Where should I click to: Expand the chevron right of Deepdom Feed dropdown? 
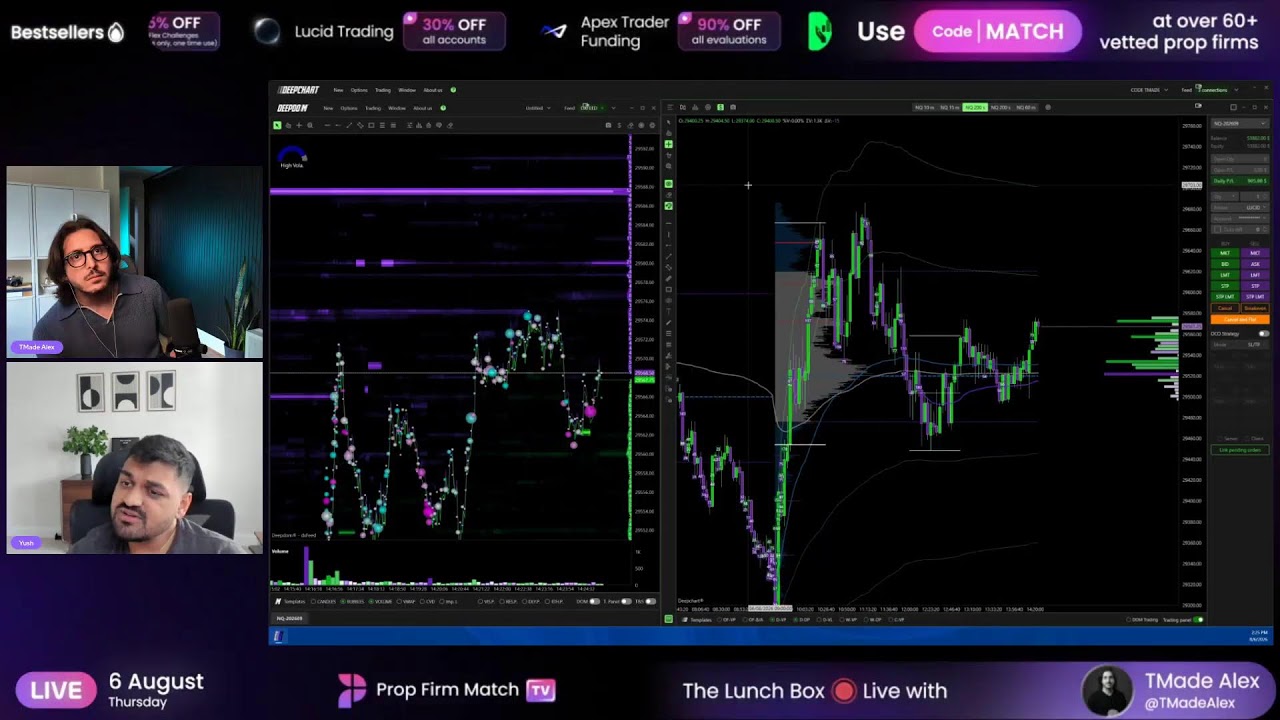613,108
